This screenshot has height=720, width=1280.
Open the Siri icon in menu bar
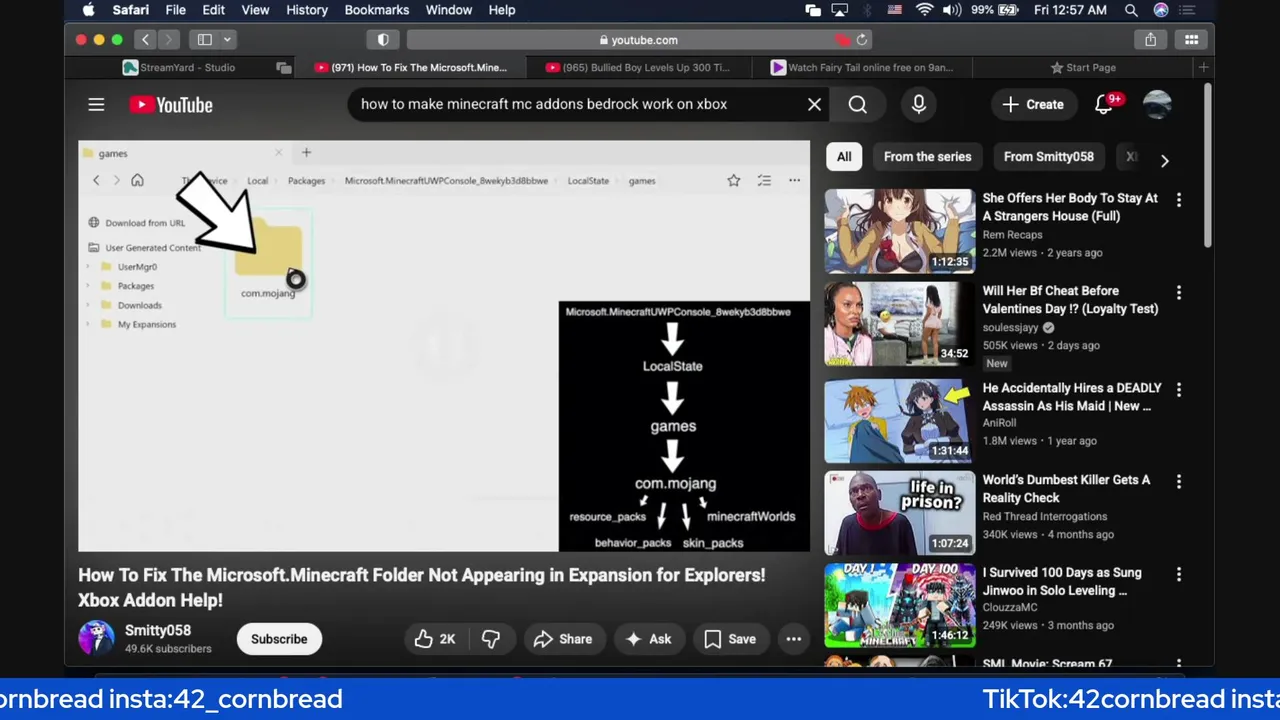click(x=1161, y=10)
